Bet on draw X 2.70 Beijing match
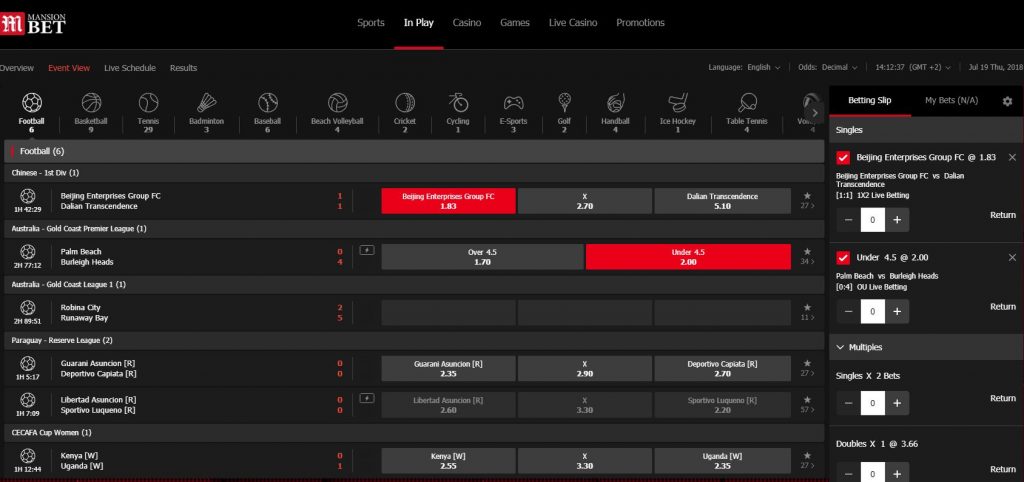Viewport: 1024px width, 482px height. [x=584, y=201]
